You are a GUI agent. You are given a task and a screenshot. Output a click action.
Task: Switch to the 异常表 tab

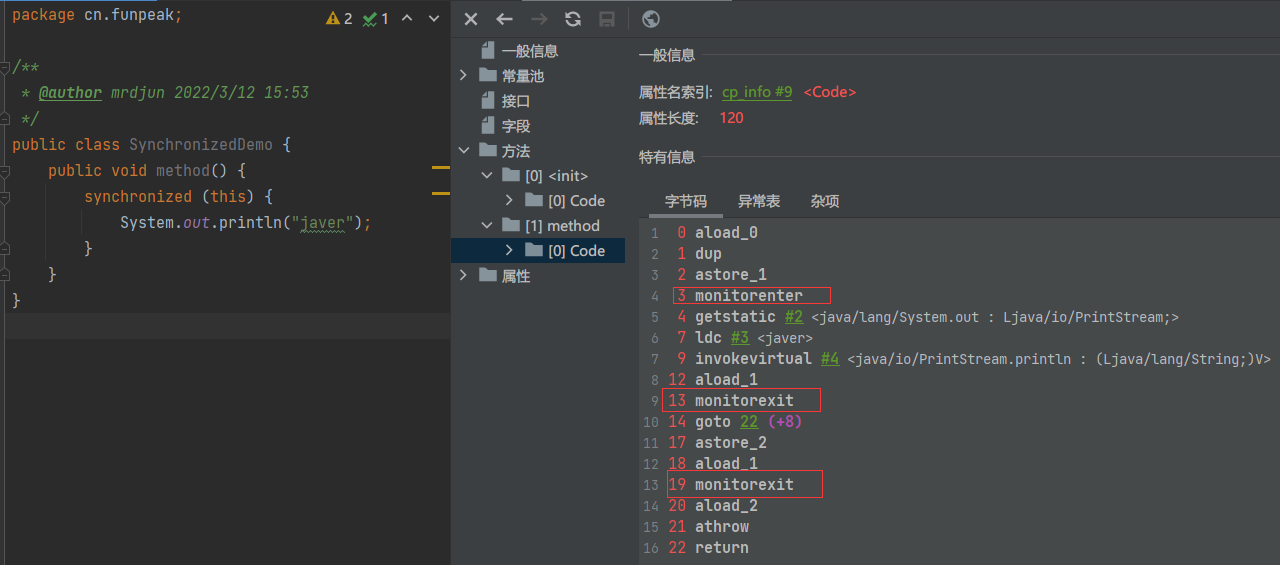[x=759, y=201]
